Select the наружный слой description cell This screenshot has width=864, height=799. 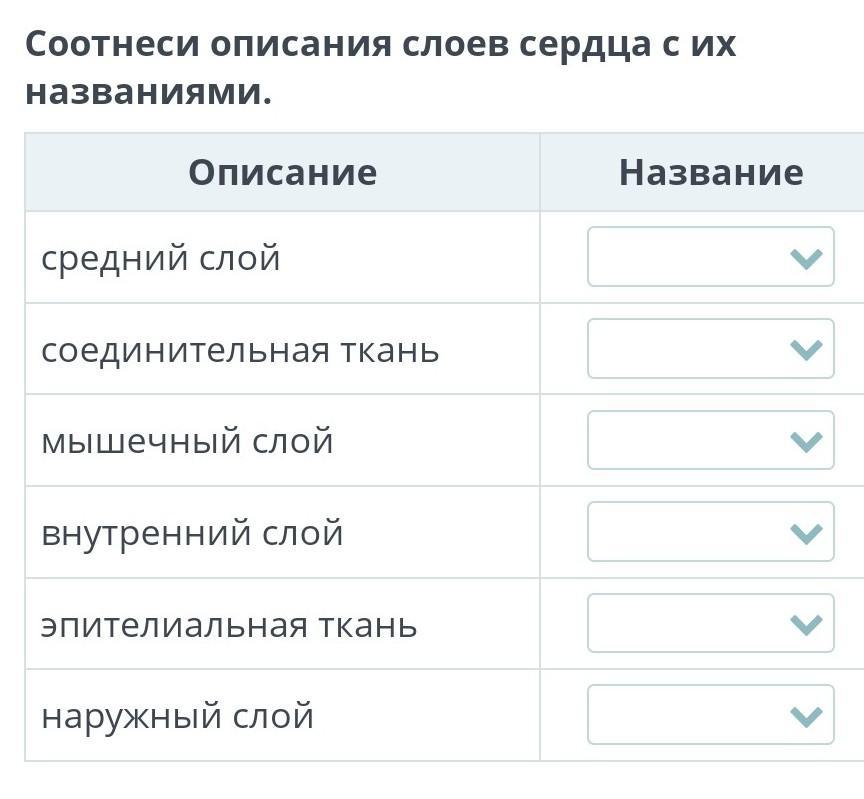178,716
